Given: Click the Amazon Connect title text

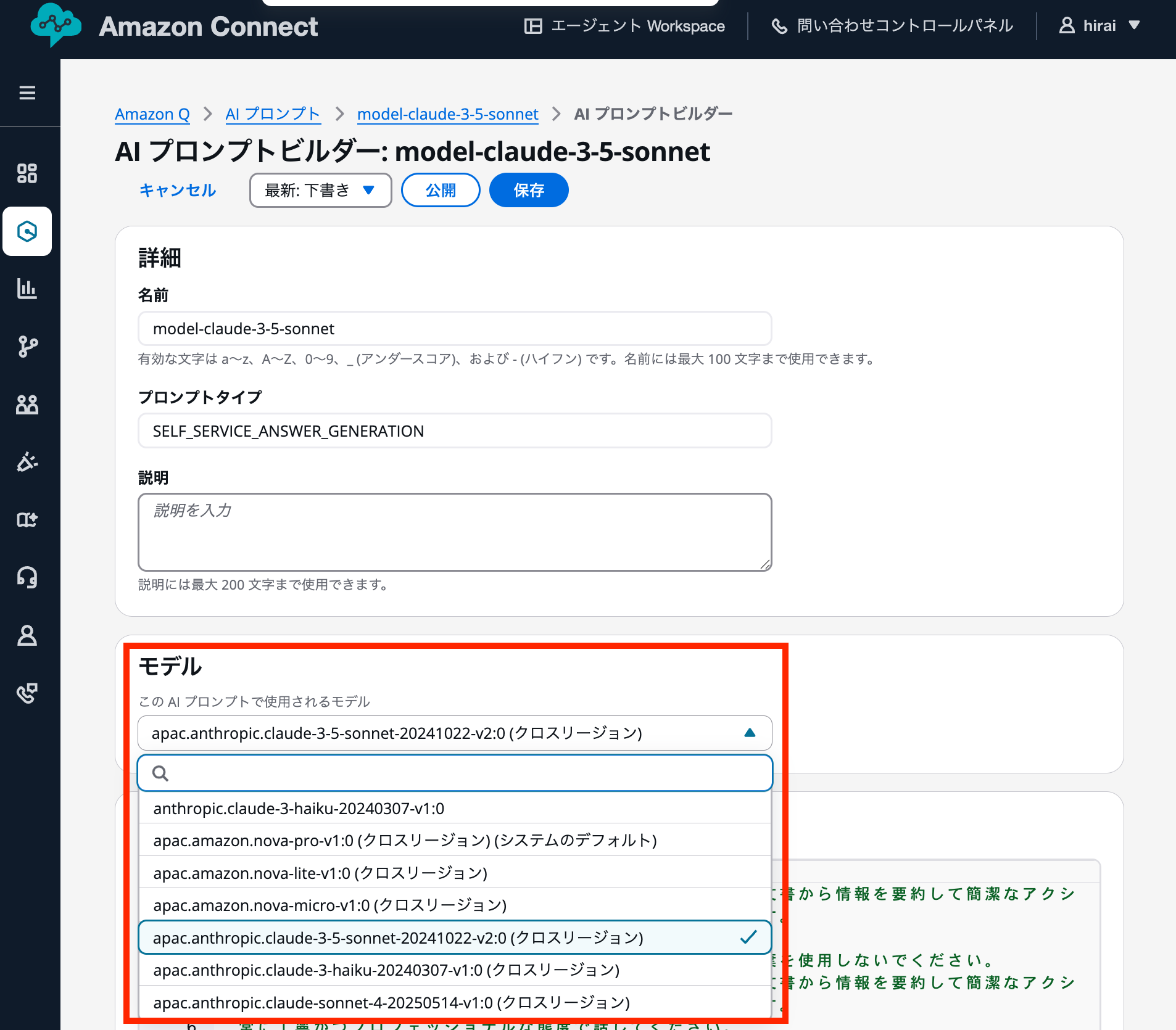Looking at the screenshot, I should pos(209,27).
